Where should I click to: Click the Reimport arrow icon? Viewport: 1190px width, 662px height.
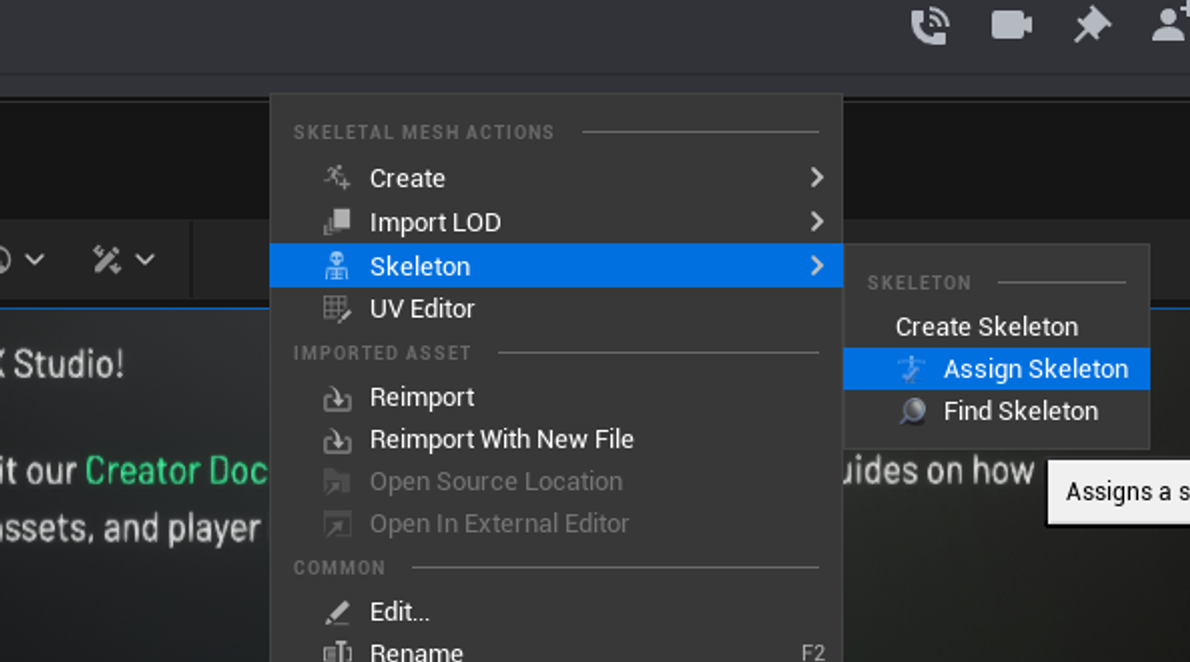click(x=337, y=398)
